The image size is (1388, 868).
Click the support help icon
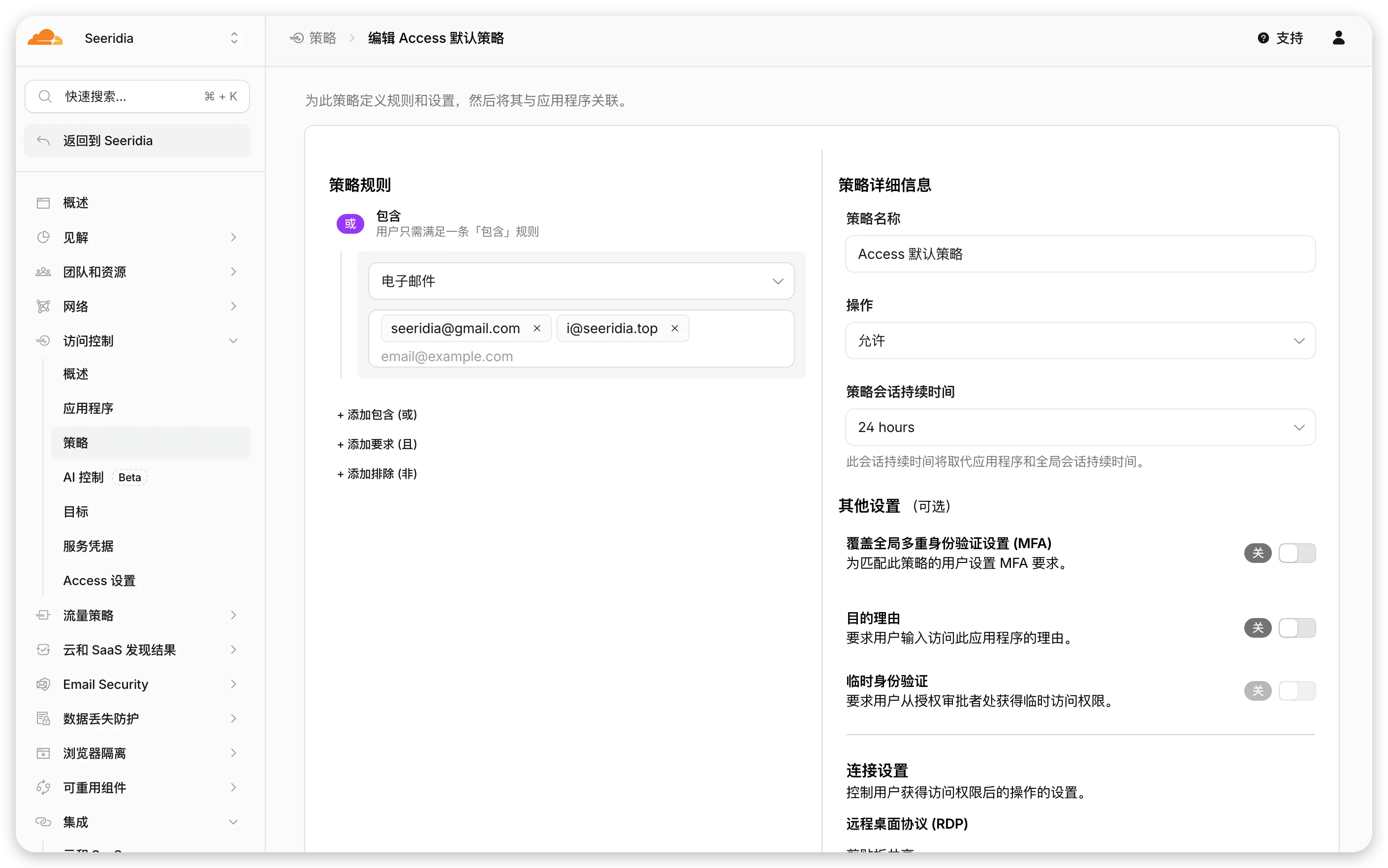[1263, 38]
